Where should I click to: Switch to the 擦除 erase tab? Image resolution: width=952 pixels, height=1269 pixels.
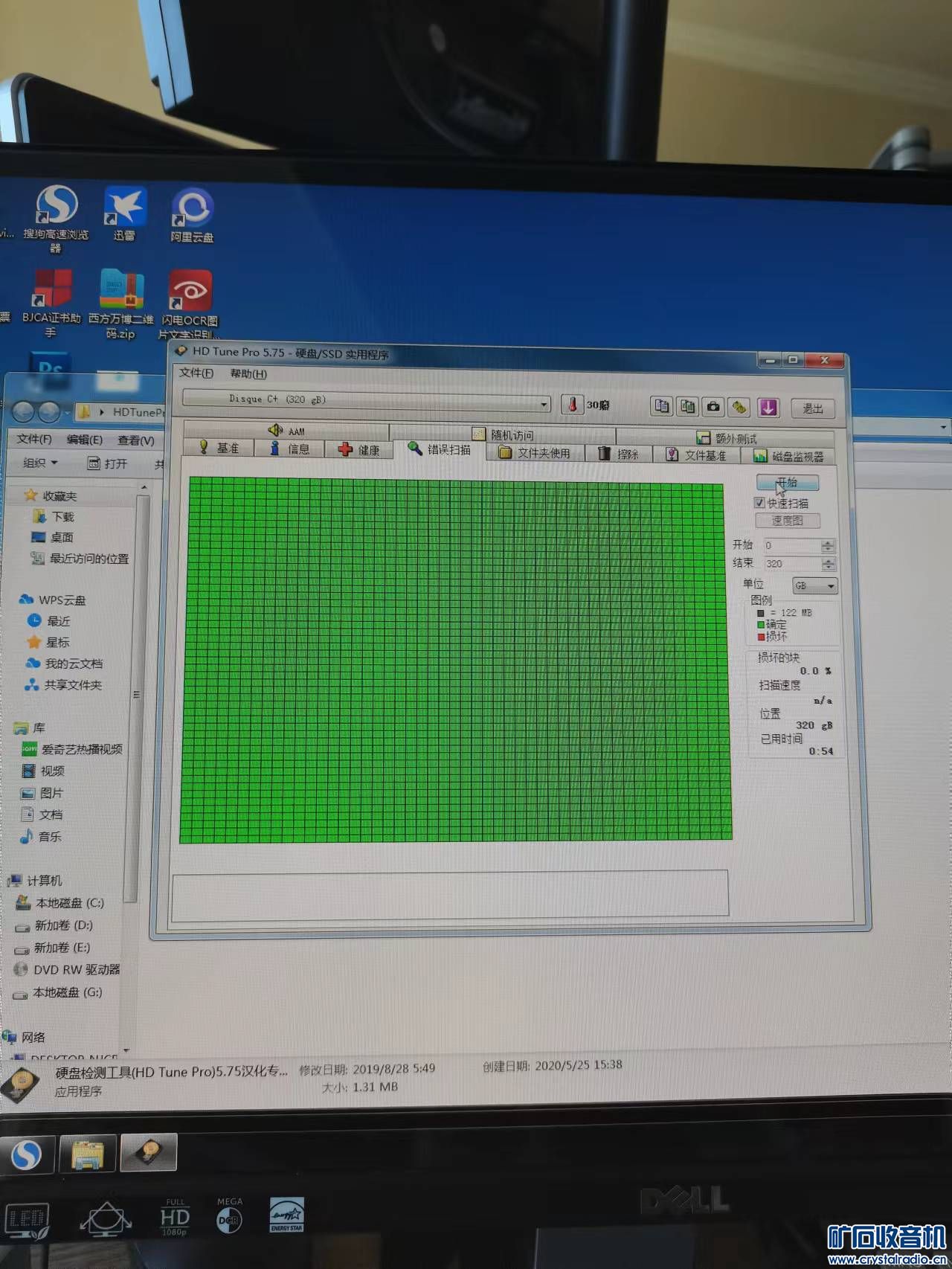click(x=619, y=454)
